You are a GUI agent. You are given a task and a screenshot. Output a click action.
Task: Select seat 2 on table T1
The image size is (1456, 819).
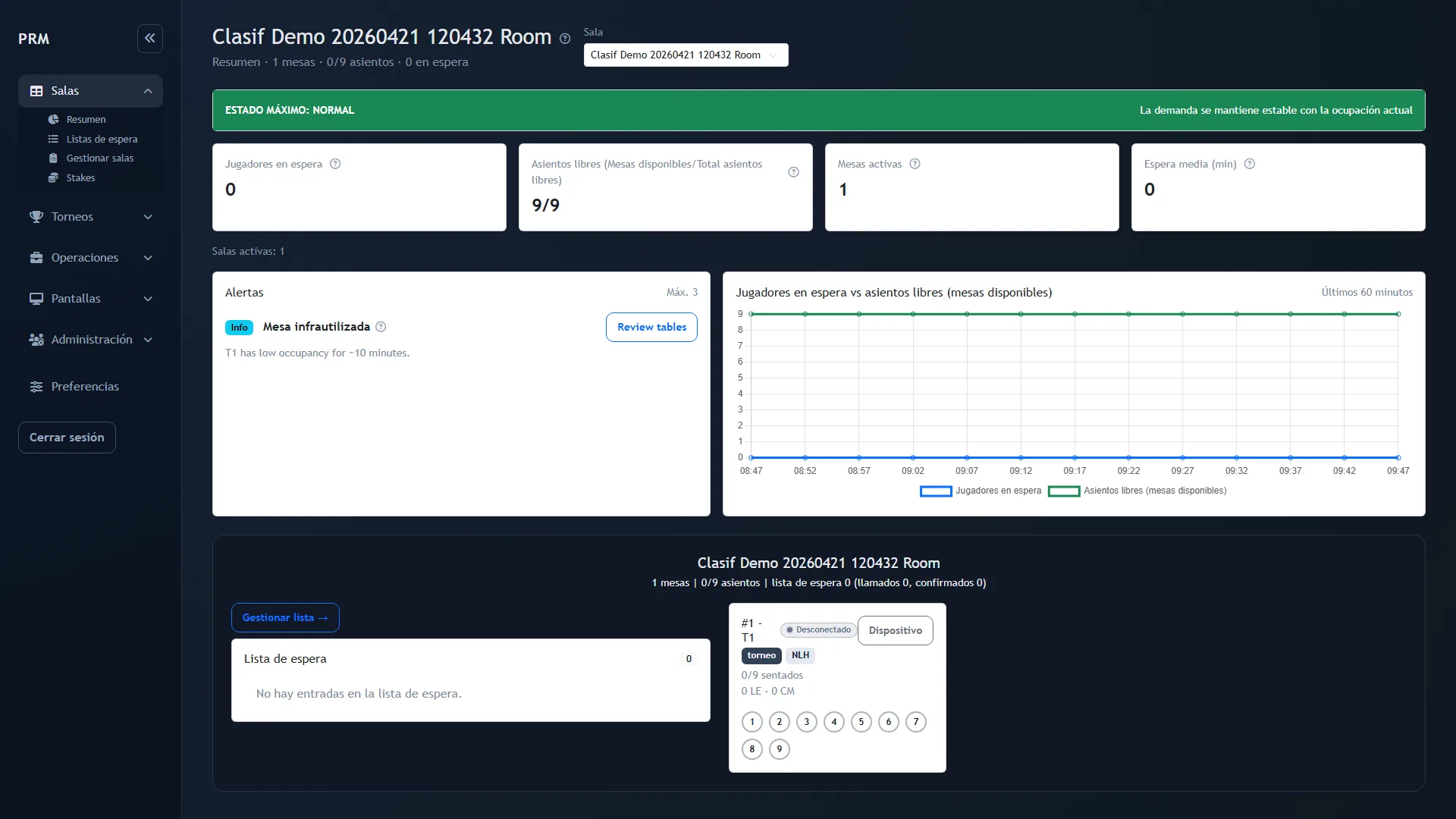tap(780, 722)
